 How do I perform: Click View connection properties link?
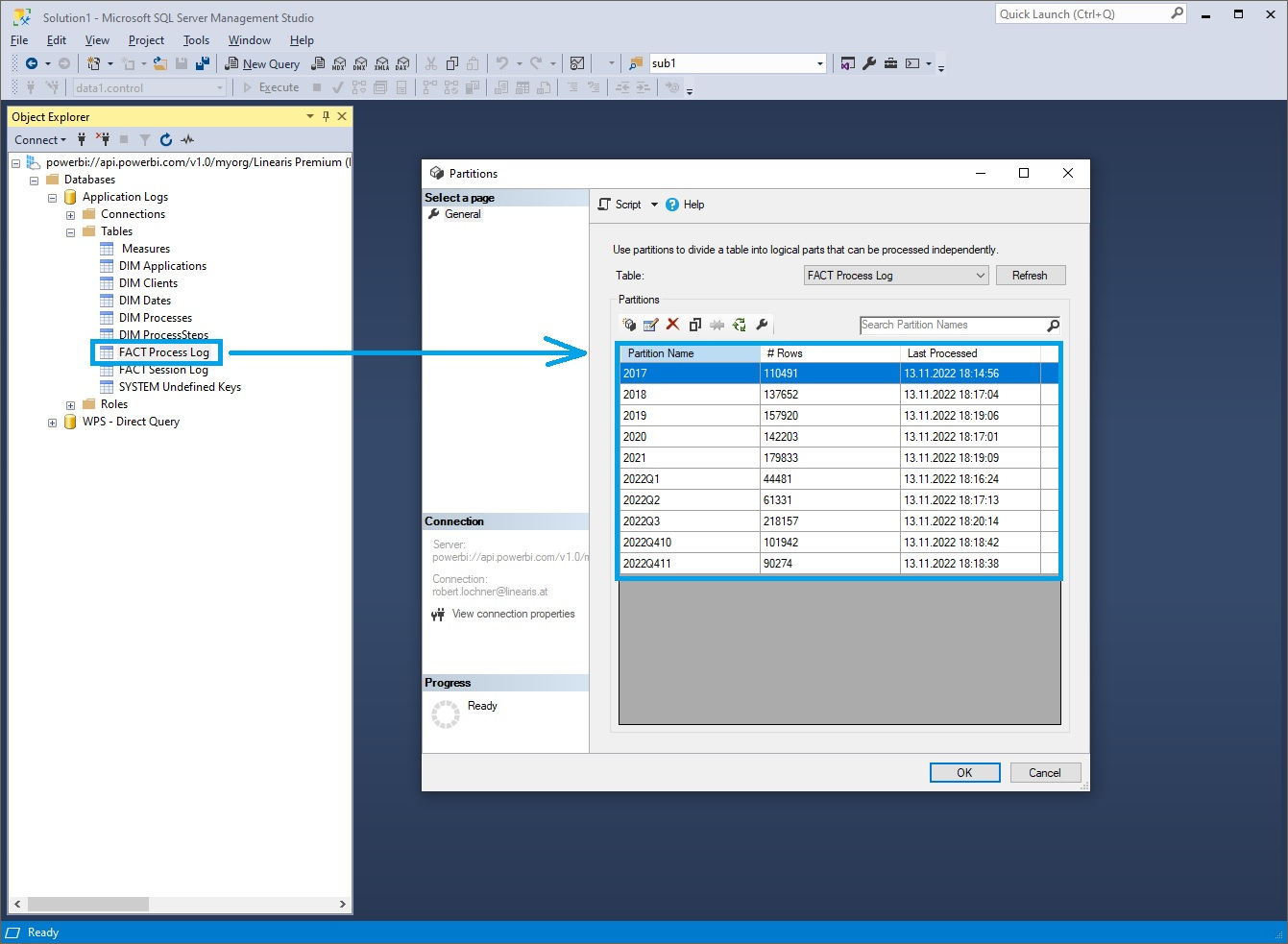[x=513, y=614]
